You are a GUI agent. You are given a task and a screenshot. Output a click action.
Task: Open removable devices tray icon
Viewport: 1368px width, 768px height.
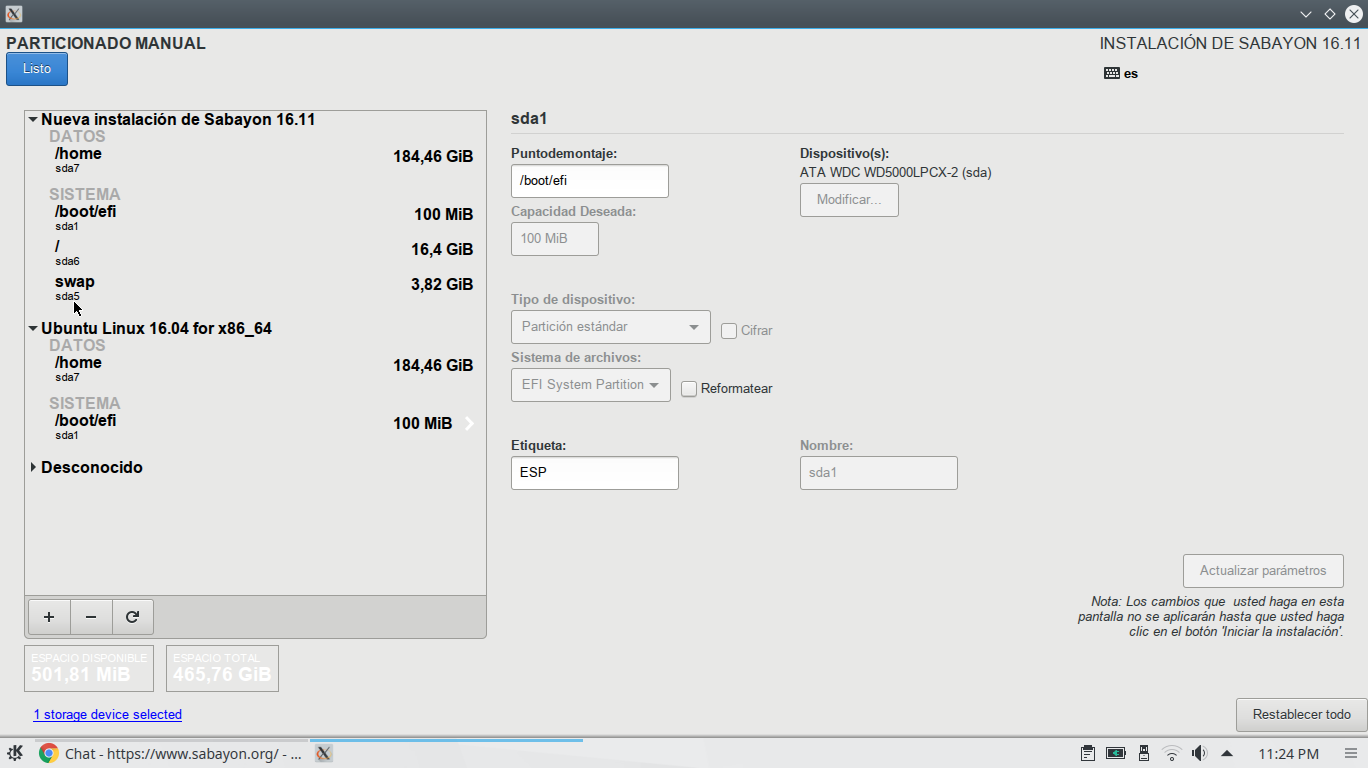[x=1144, y=754]
